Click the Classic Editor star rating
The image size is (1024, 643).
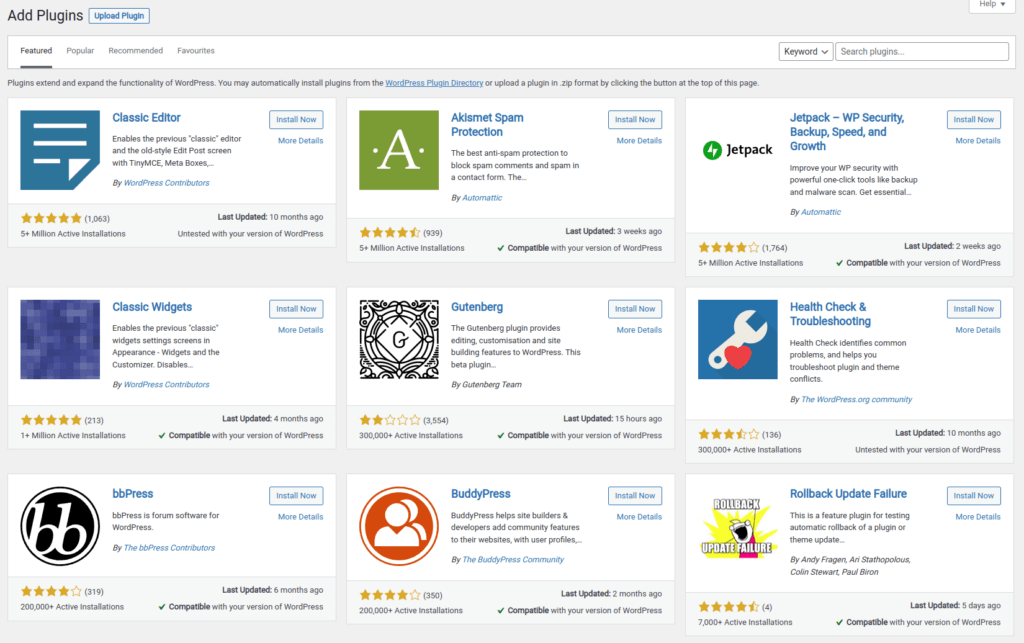[51, 218]
